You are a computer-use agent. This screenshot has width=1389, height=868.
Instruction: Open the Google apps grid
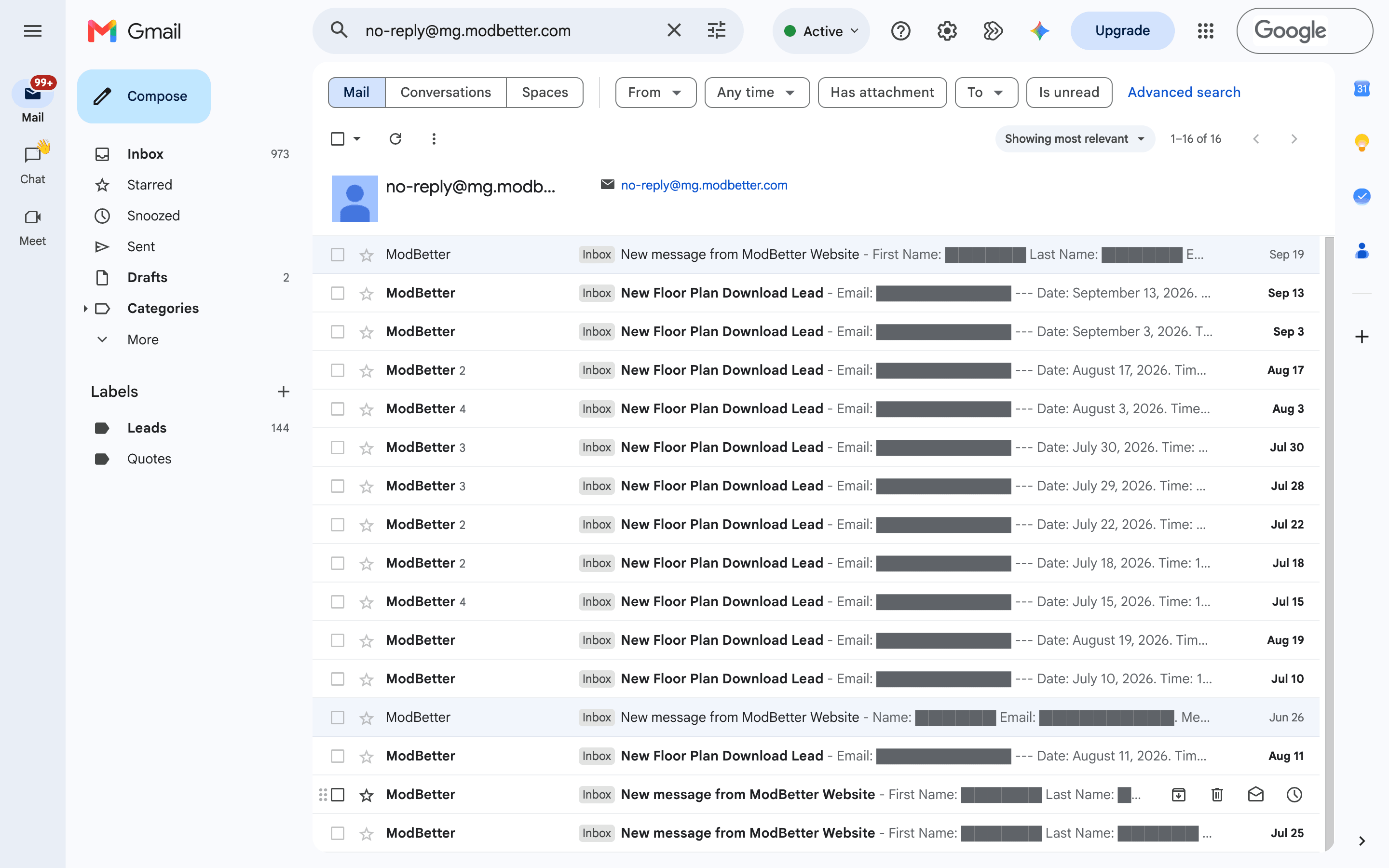1205,31
